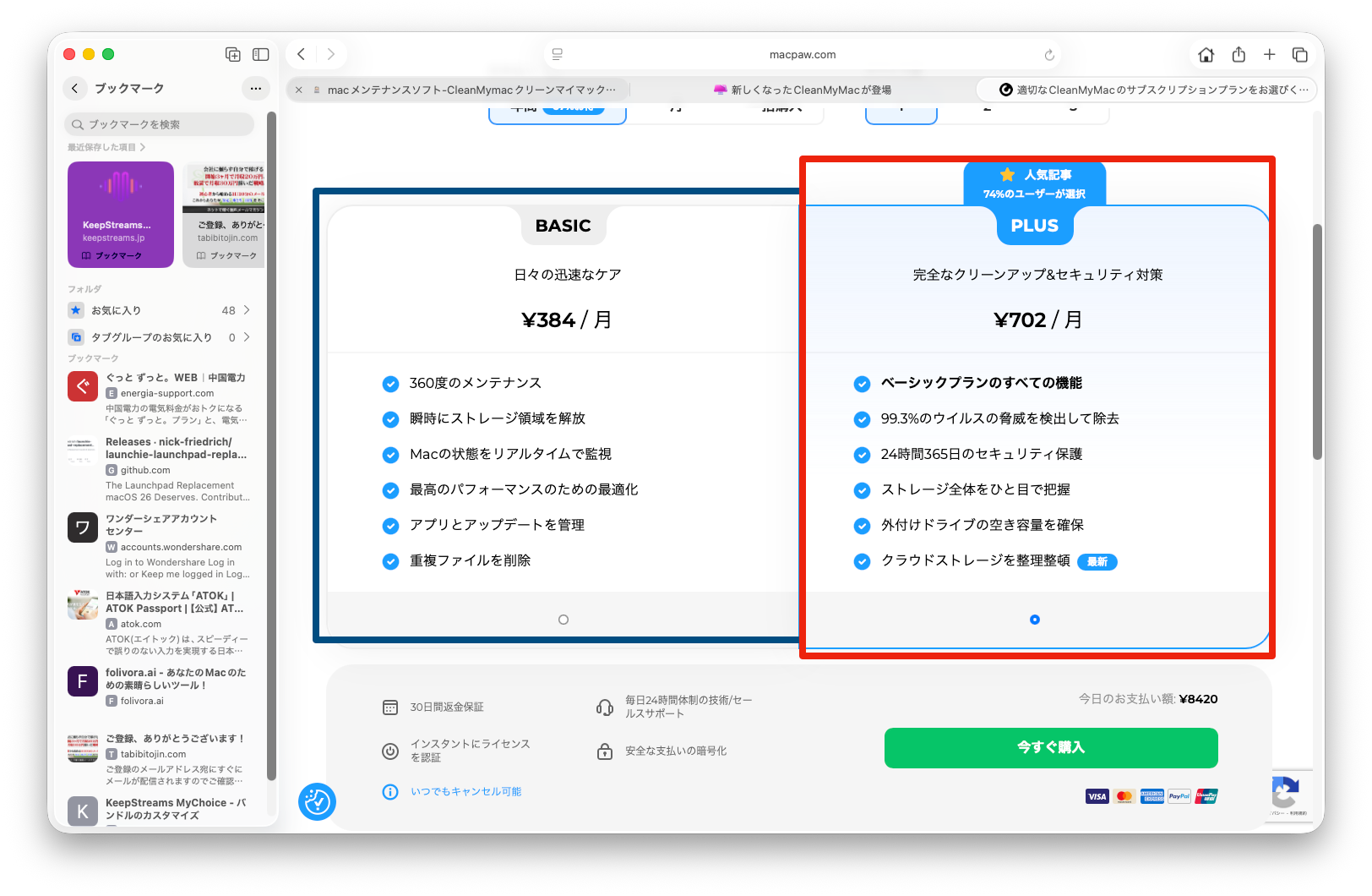Open the bookmarks more options menu

pyautogui.click(x=256, y=89)
